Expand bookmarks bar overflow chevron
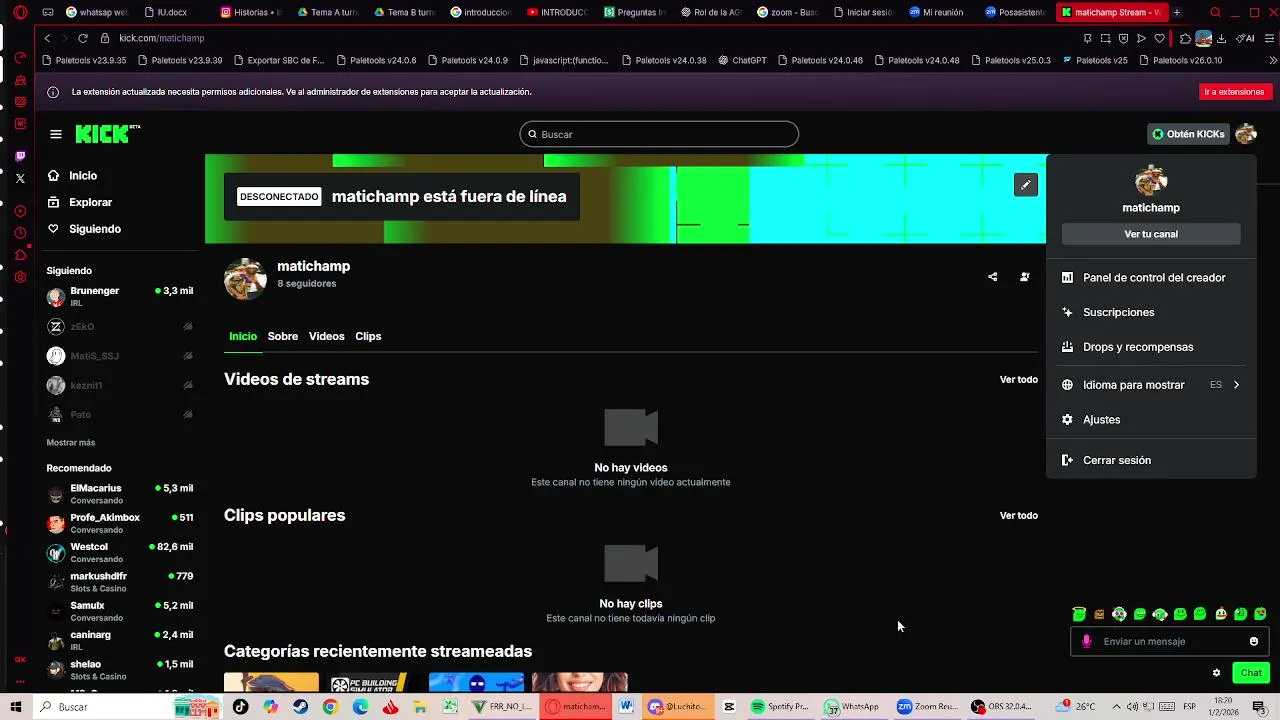Viewport: 1280px width, 720px height. [1272, 60]
